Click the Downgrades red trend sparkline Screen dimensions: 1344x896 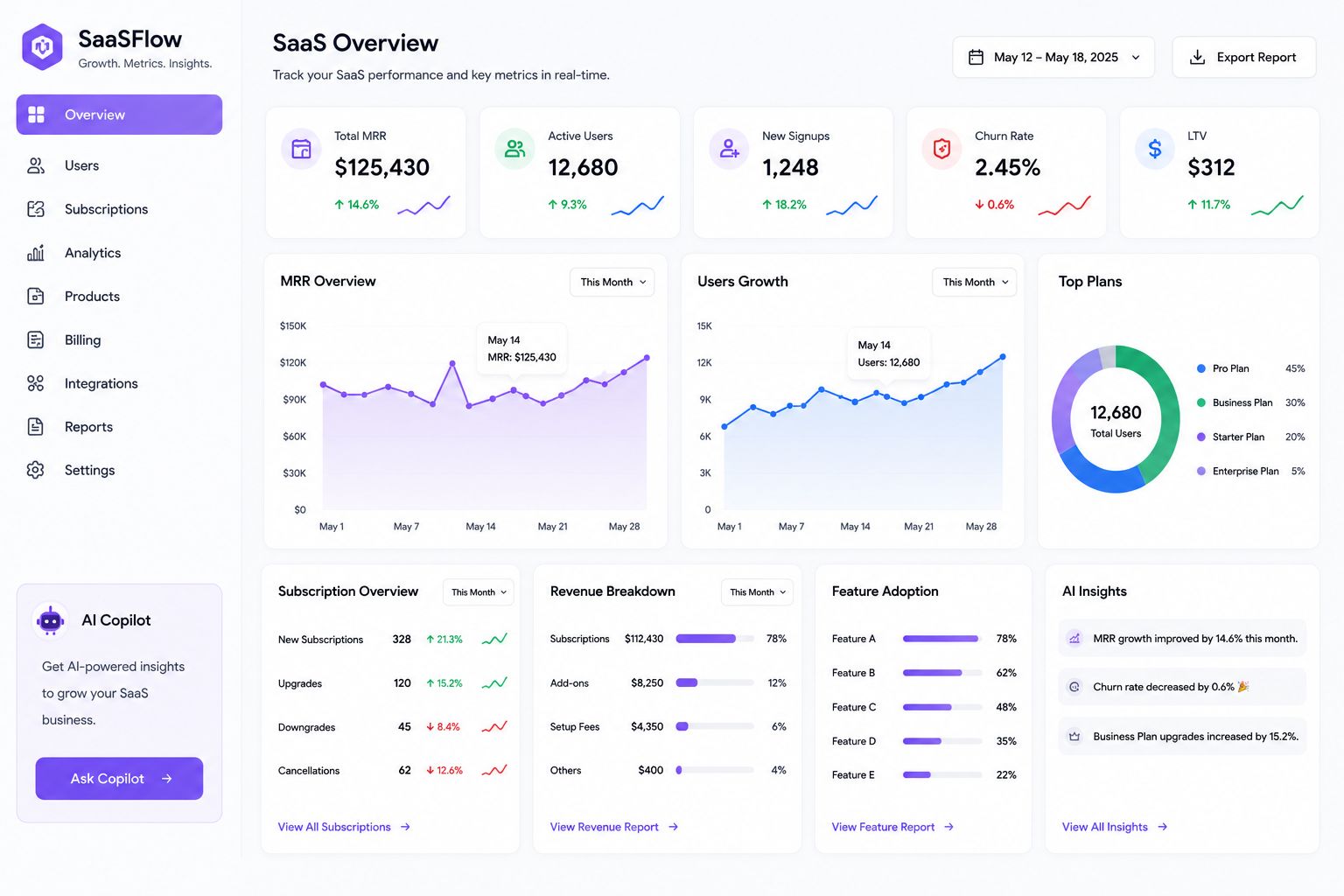point(494,727)
